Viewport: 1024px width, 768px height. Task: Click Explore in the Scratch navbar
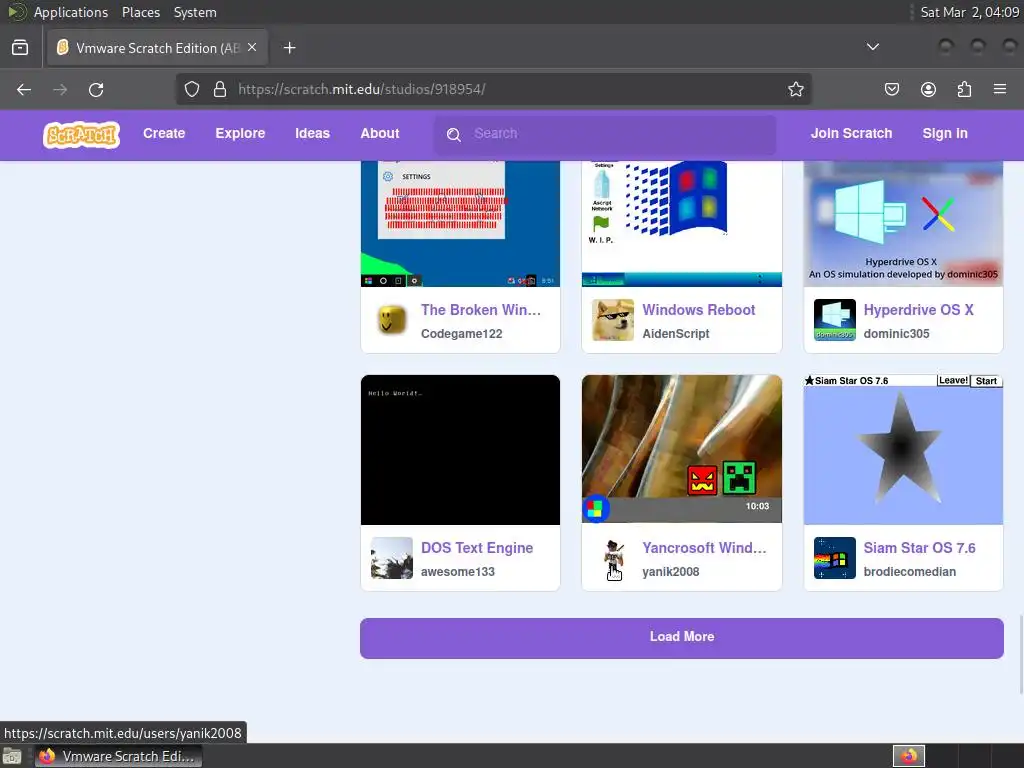tap(240, 133)
